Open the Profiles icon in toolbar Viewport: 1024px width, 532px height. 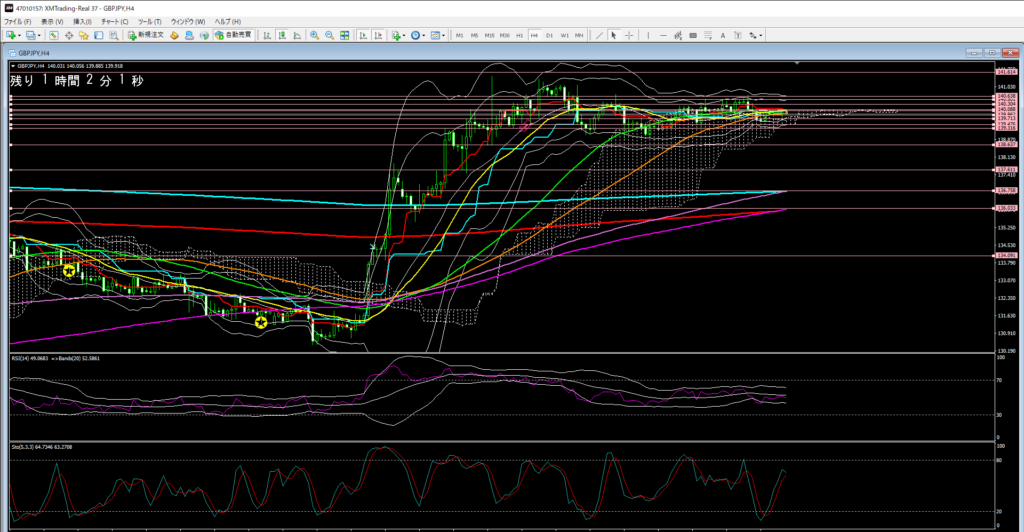click(x=30, y=35)
